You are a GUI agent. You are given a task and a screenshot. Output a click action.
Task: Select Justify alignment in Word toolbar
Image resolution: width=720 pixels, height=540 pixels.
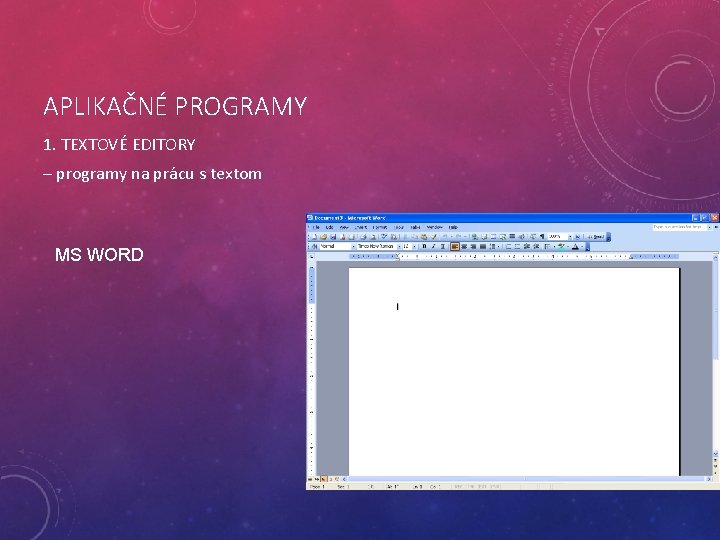click(483, 247)
